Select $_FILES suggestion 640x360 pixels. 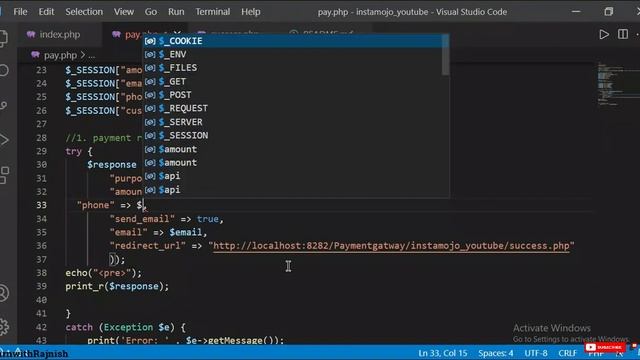coord(292,68)
